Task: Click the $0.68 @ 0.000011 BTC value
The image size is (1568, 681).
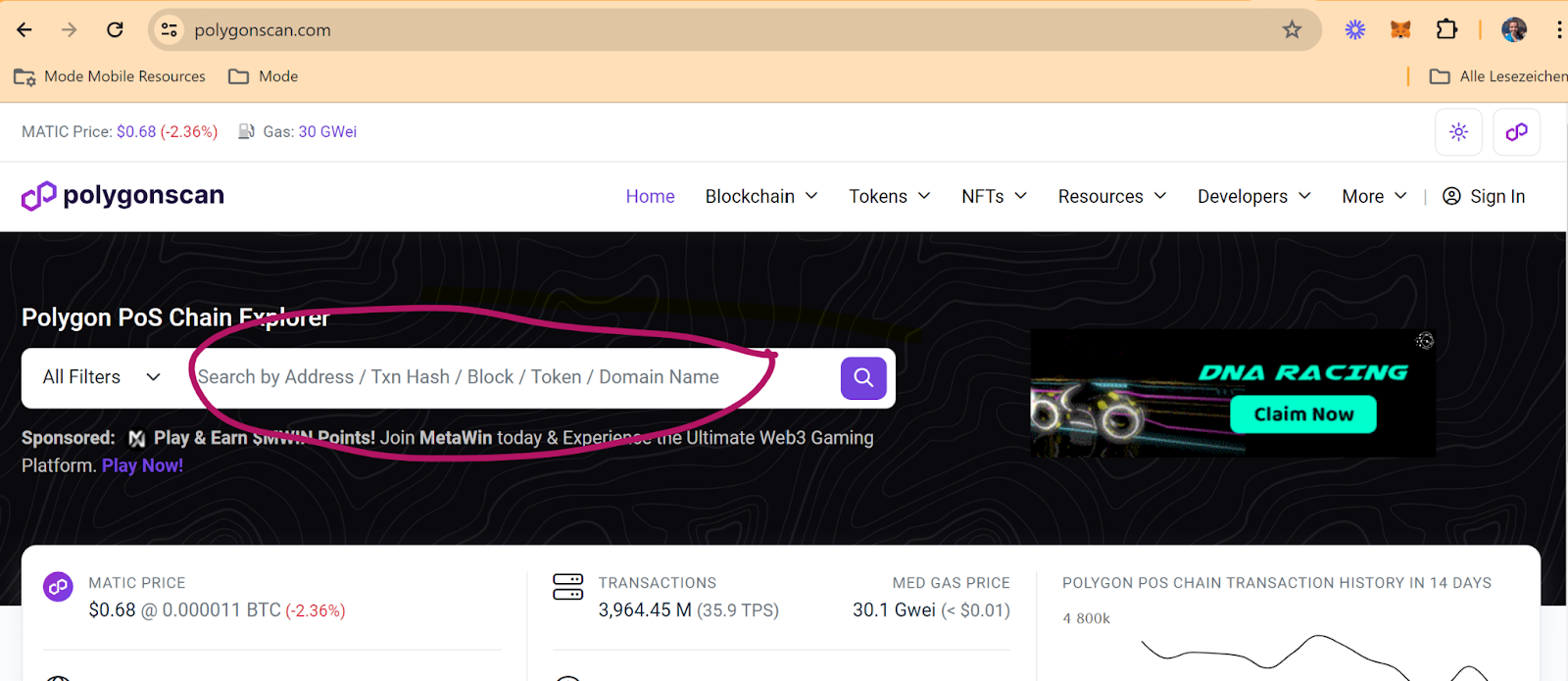Action: (185, 609)
